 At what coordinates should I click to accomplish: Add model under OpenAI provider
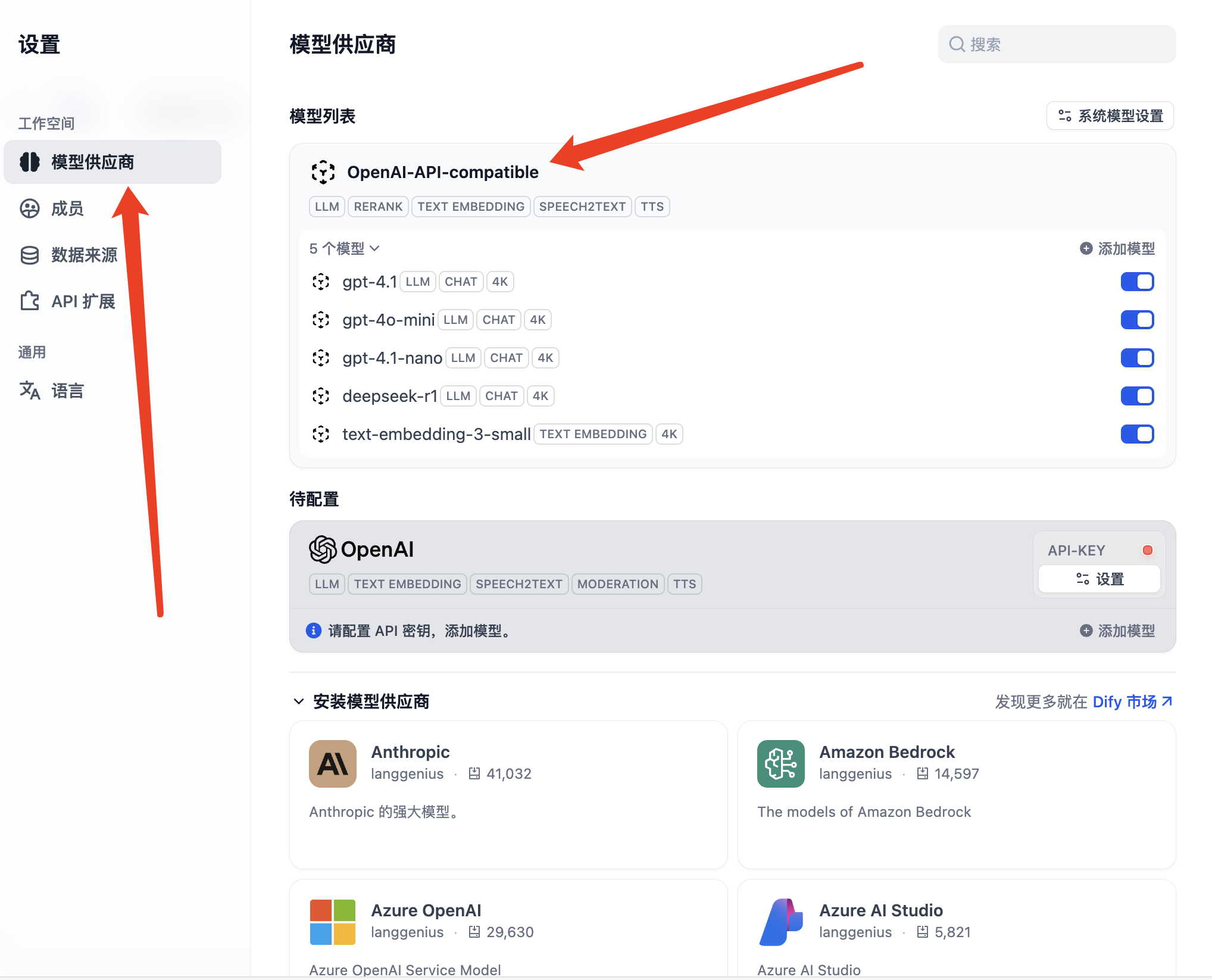(x=1117, y=631)
